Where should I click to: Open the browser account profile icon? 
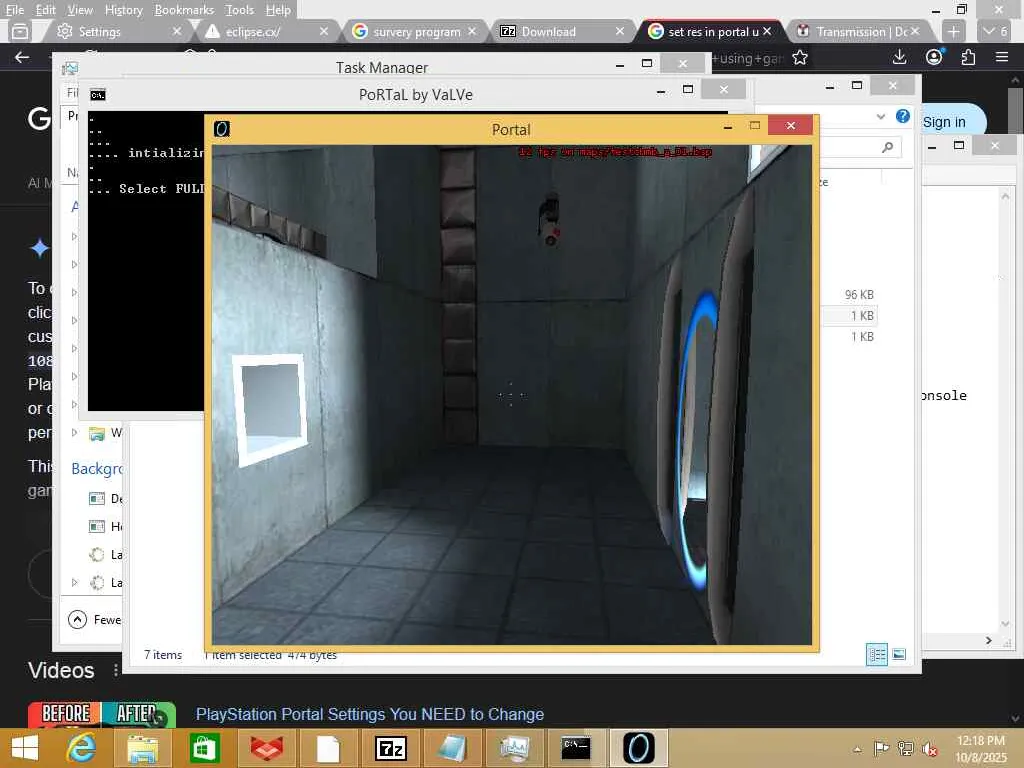click(935, 57)
